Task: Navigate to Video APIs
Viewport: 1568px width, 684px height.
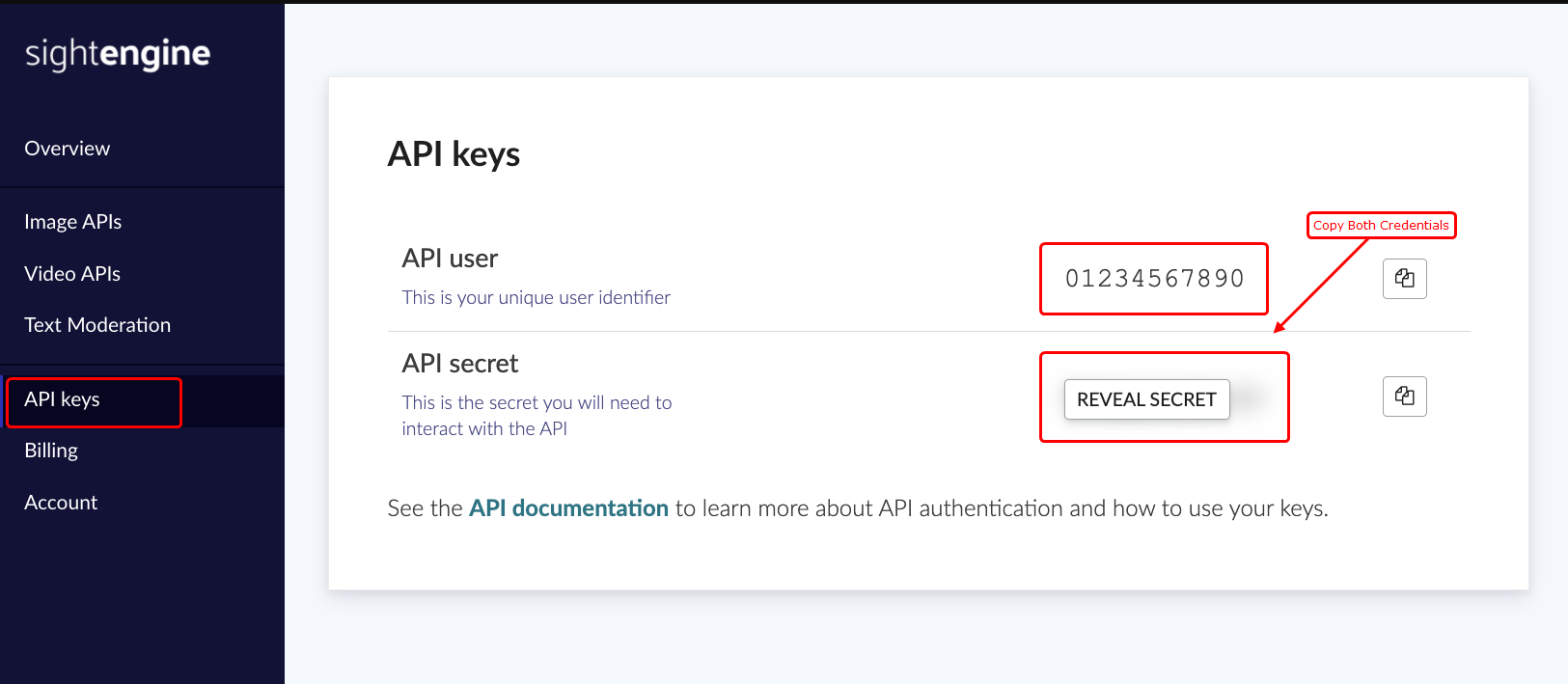Action: pos(72,274)
